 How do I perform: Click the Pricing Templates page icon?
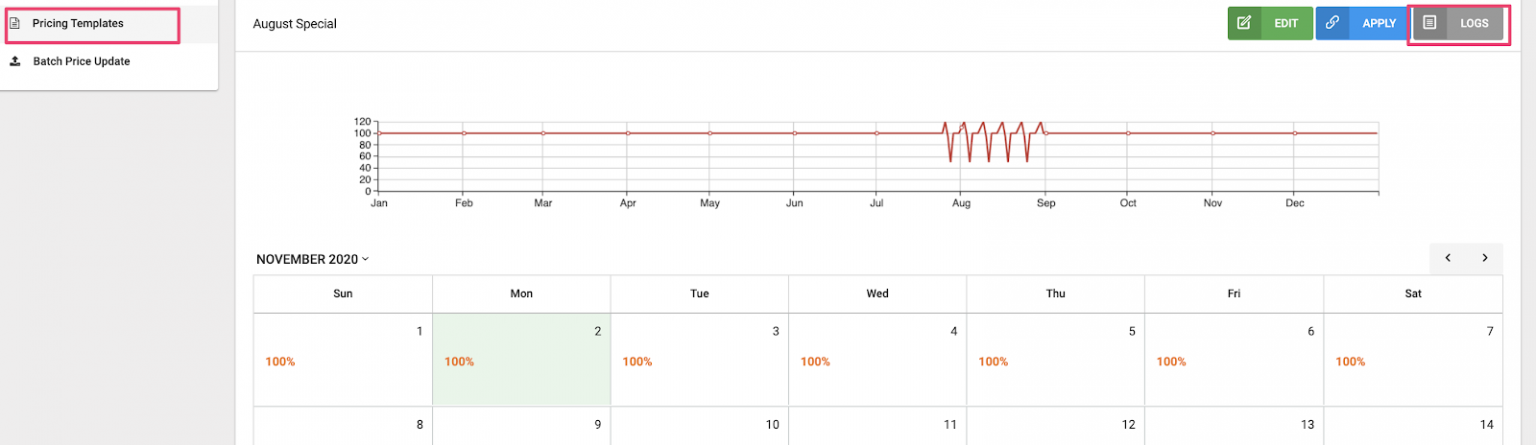pos(15,23)
